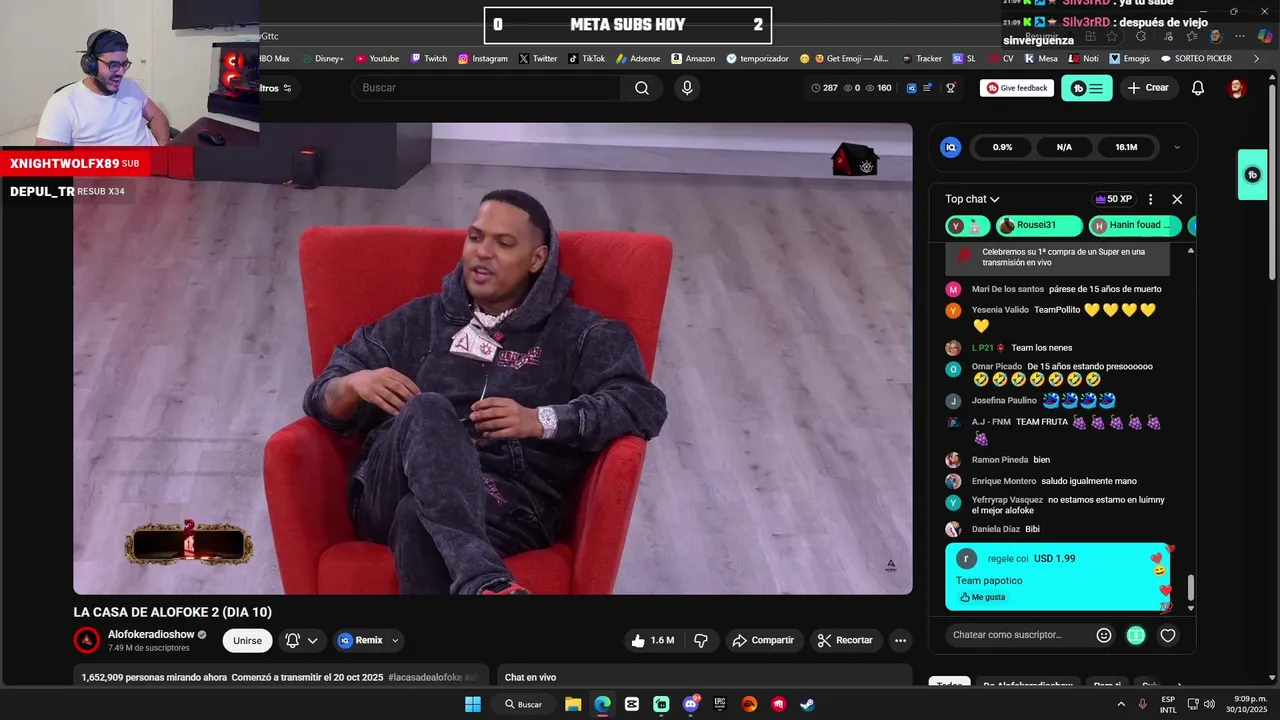
Task: Open the Alofokeradioshow channel name link
Action: [151, 634]
